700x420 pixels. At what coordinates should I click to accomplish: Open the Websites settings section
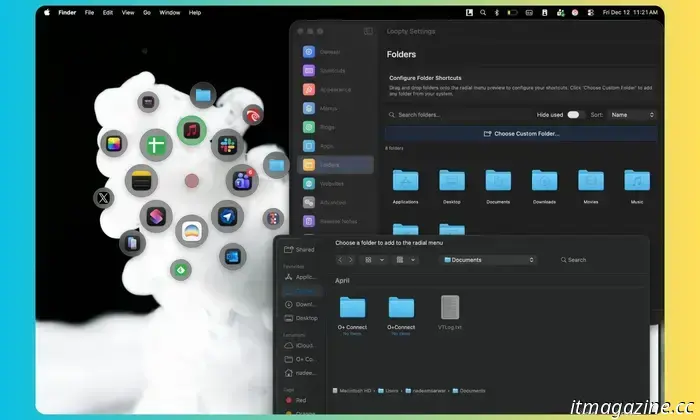click(x=336, y=183)
